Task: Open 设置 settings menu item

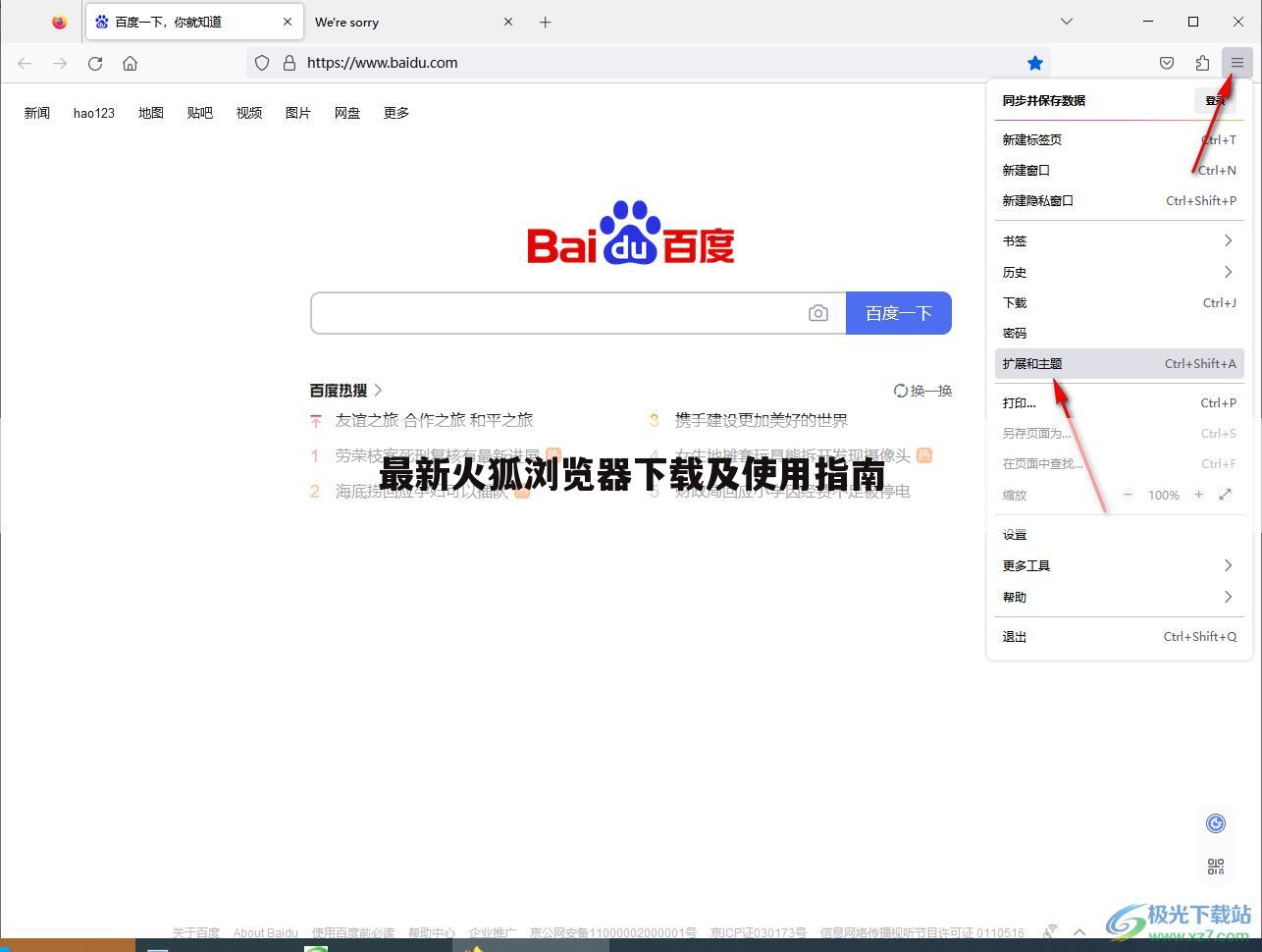Action: (x=1119, y=535)
